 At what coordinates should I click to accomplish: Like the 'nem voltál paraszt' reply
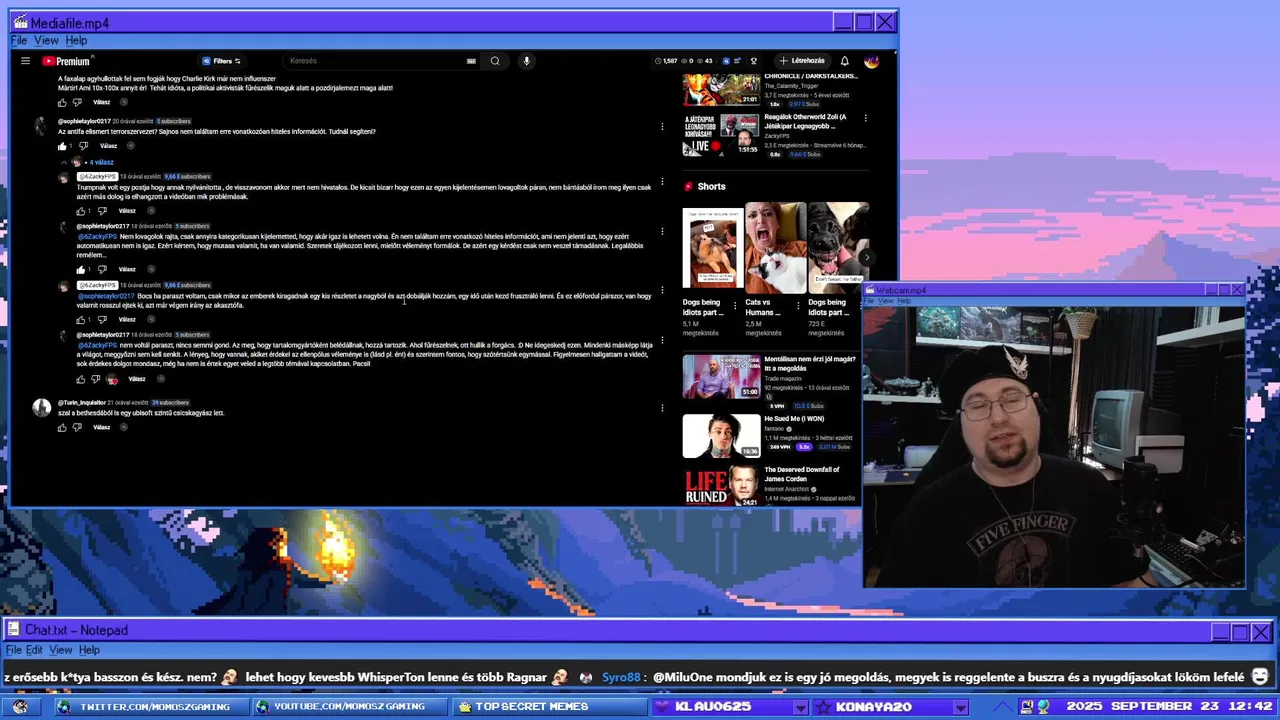click(x=81, y=379)
